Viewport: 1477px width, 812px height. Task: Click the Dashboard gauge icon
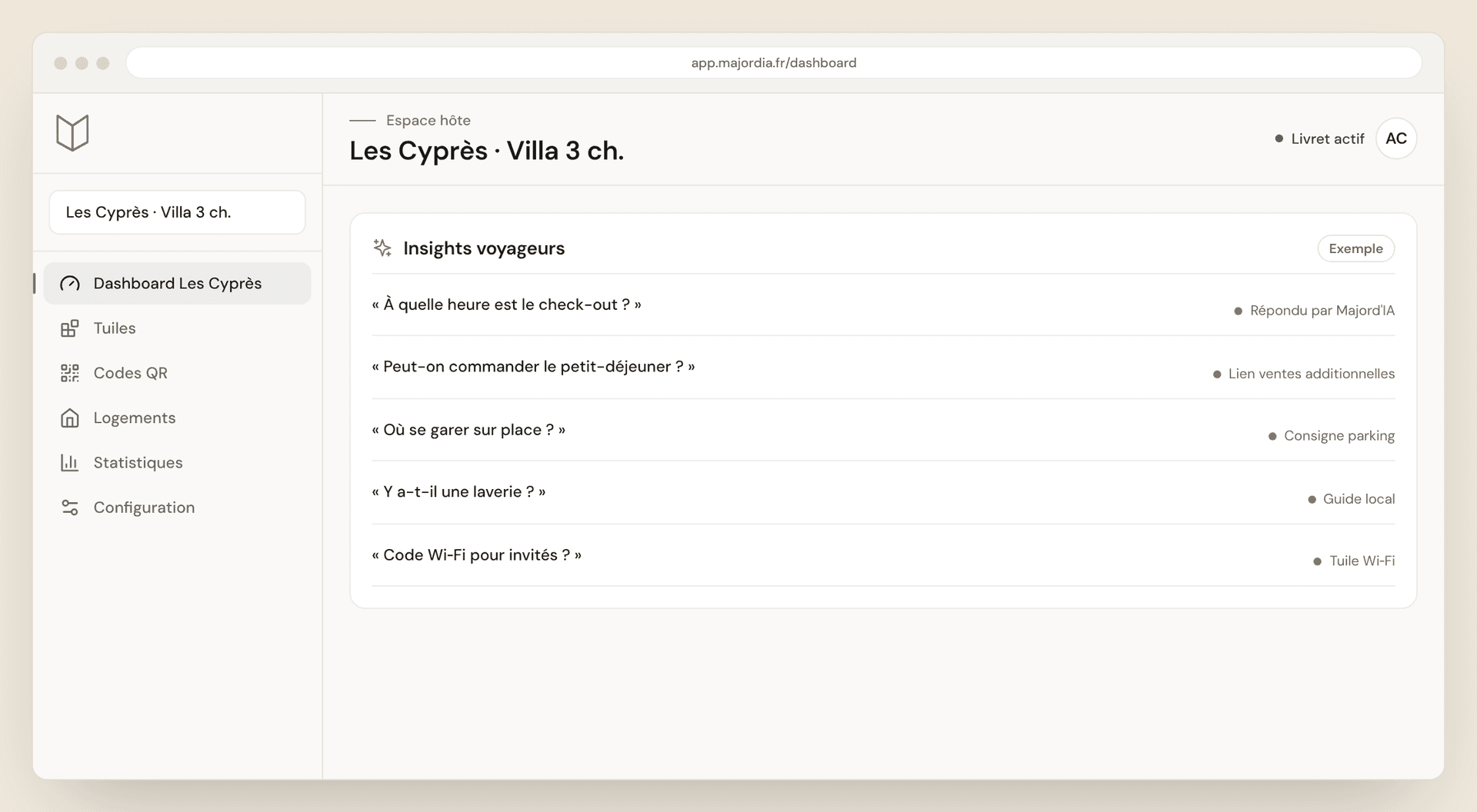pos(70,284)
